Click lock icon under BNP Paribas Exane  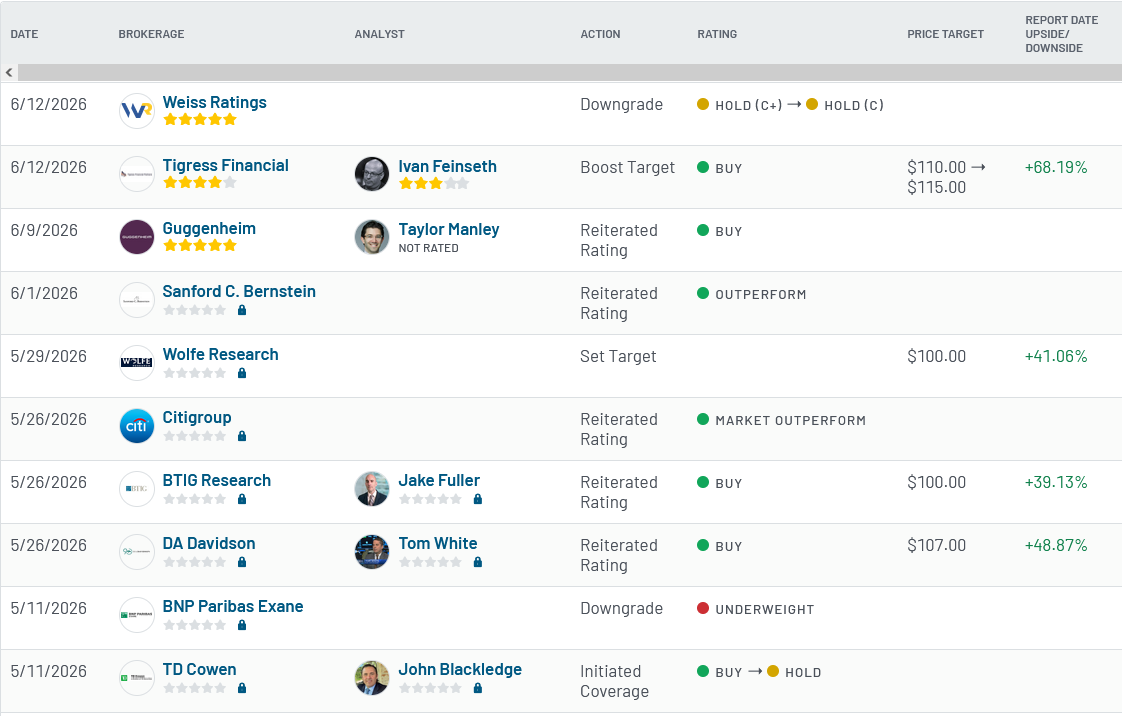point(242,625)
